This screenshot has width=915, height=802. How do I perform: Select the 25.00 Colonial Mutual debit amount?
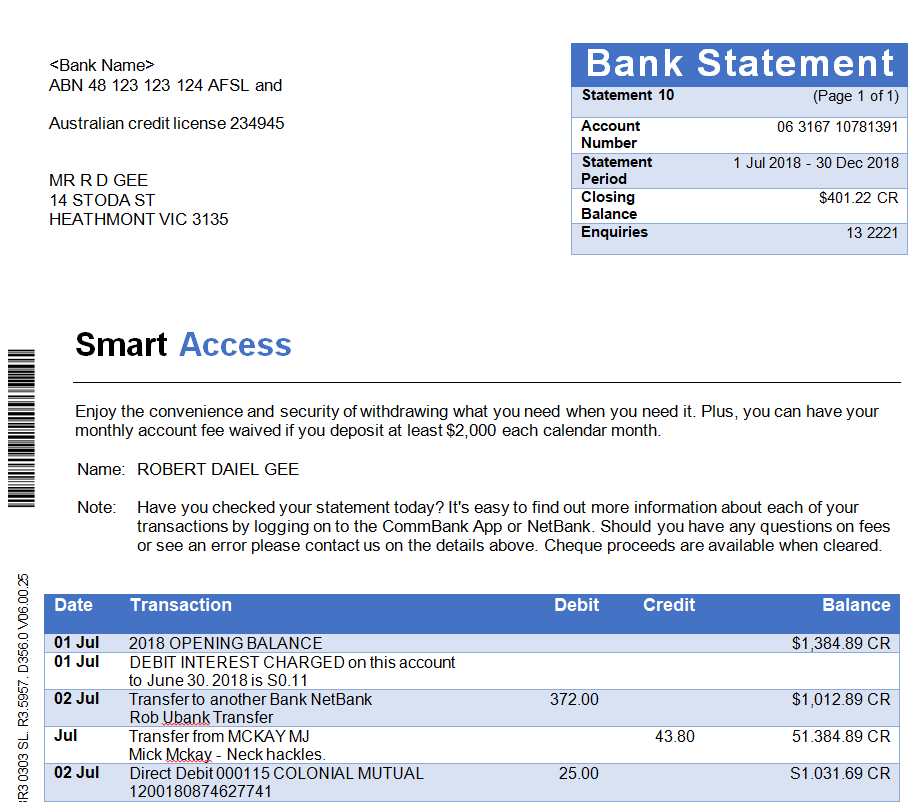(578, 773)
